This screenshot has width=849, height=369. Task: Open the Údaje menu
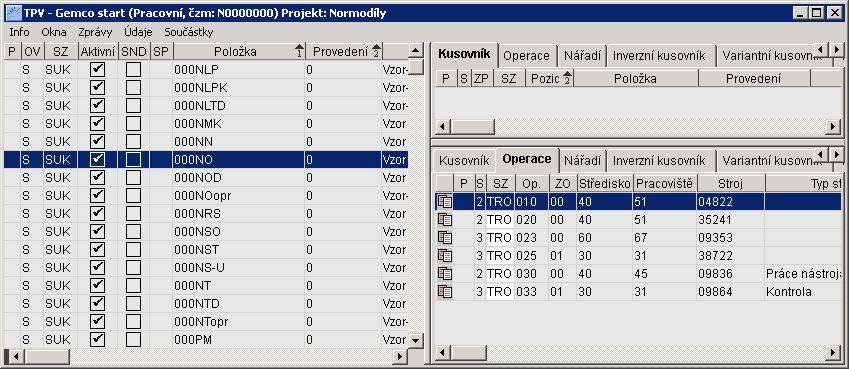pos(138,32)
